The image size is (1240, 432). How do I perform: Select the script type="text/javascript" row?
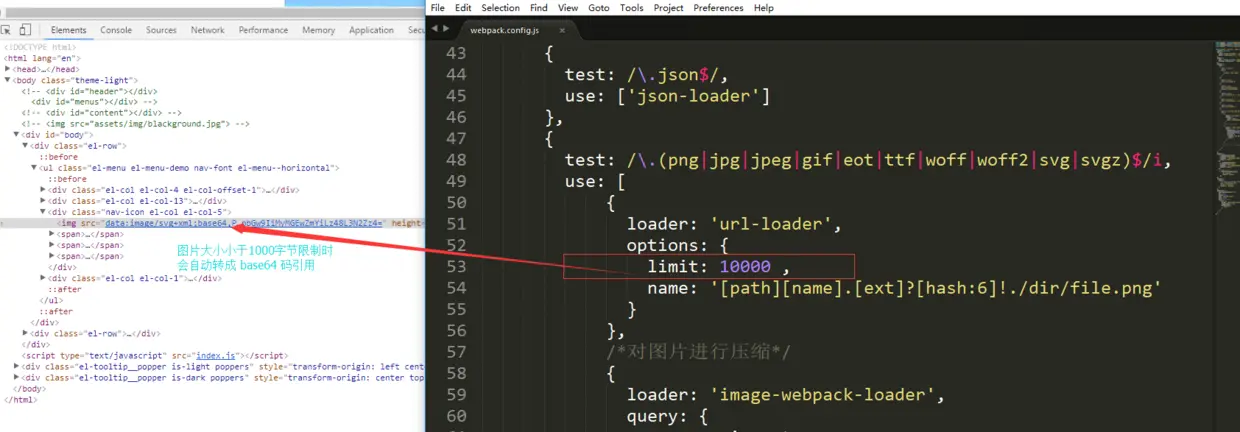point(155,355)
